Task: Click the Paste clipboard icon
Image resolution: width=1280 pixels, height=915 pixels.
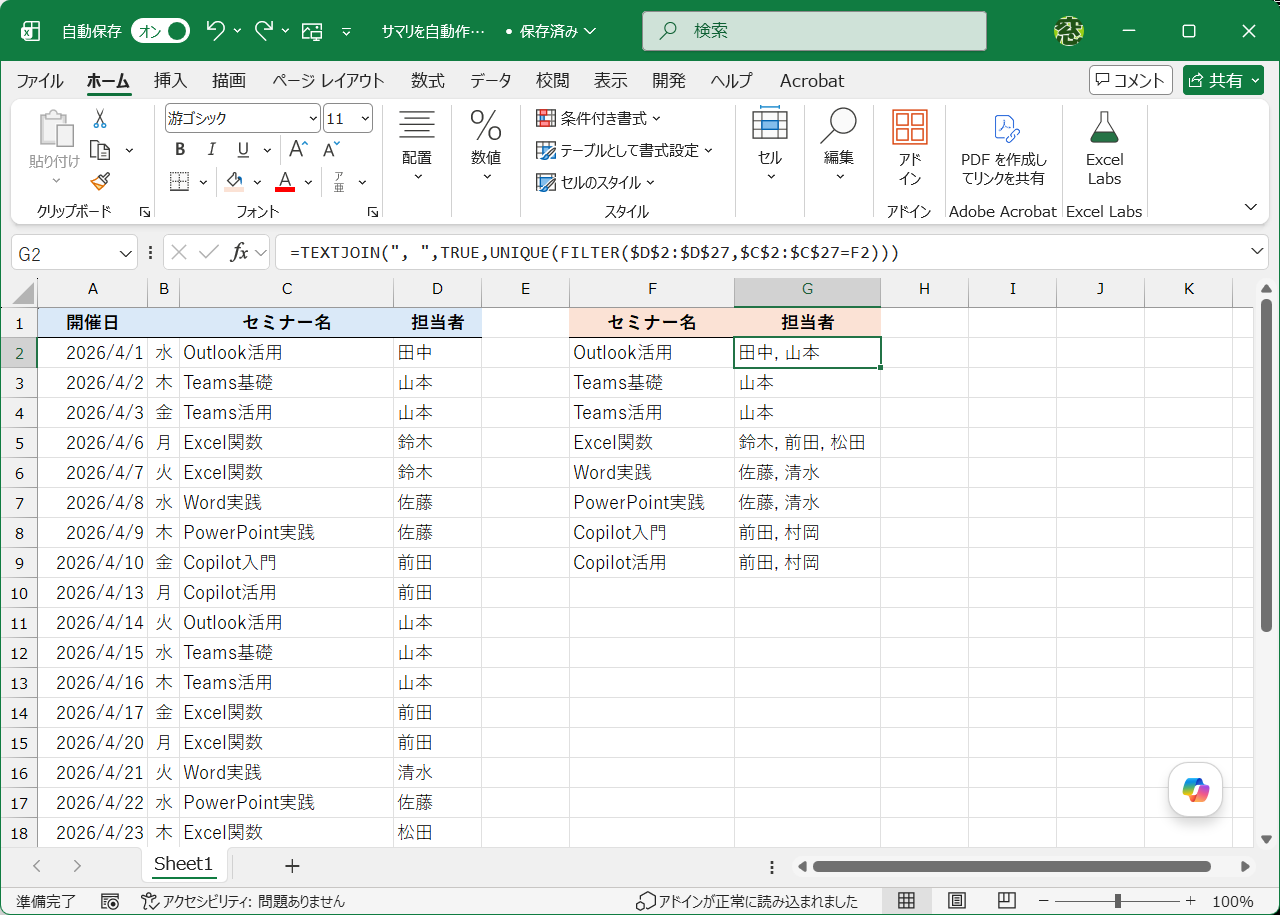Action: click(55, 130)
